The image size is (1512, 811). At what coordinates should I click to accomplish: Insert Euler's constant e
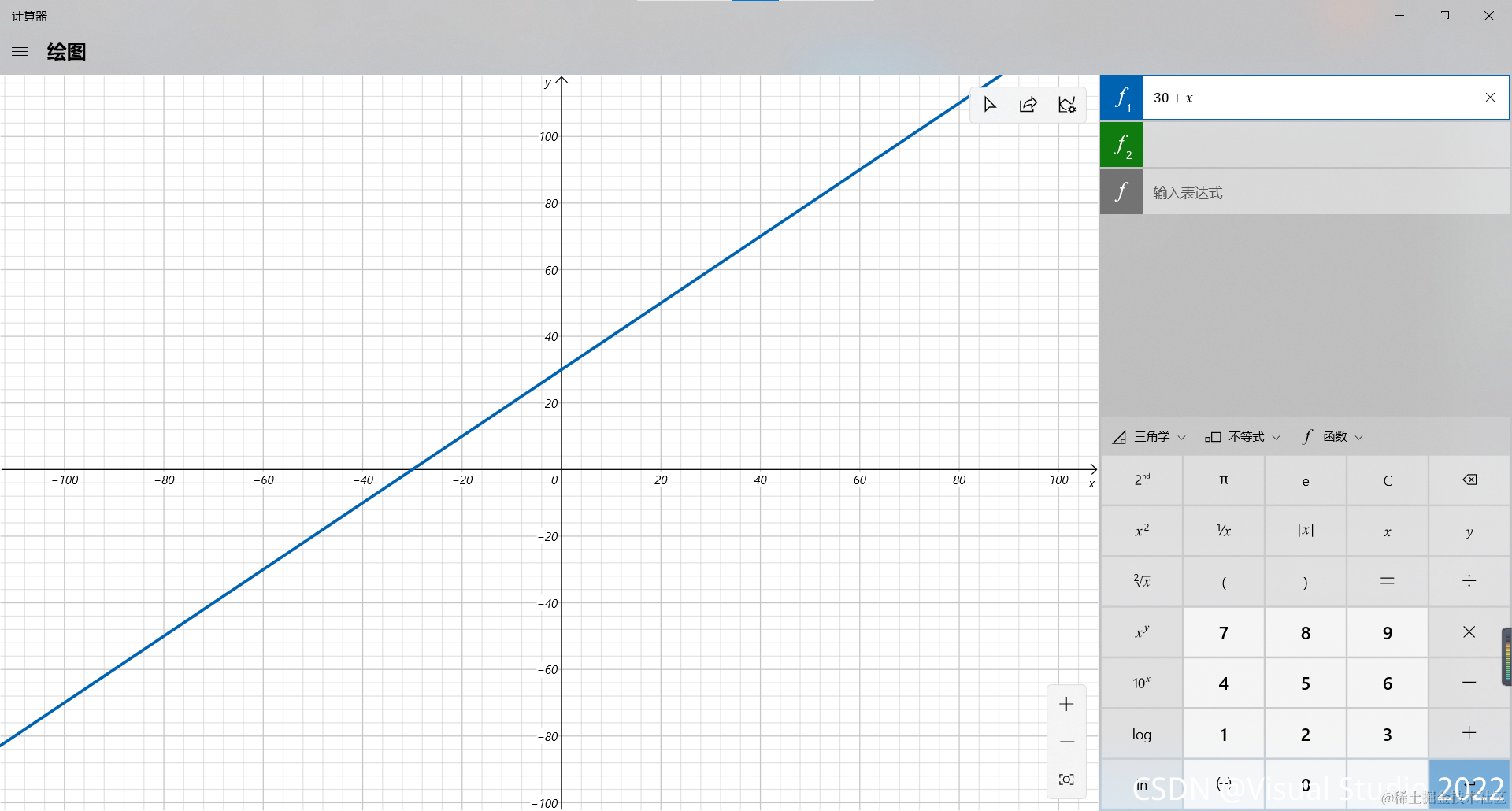tap(1306, 480)
